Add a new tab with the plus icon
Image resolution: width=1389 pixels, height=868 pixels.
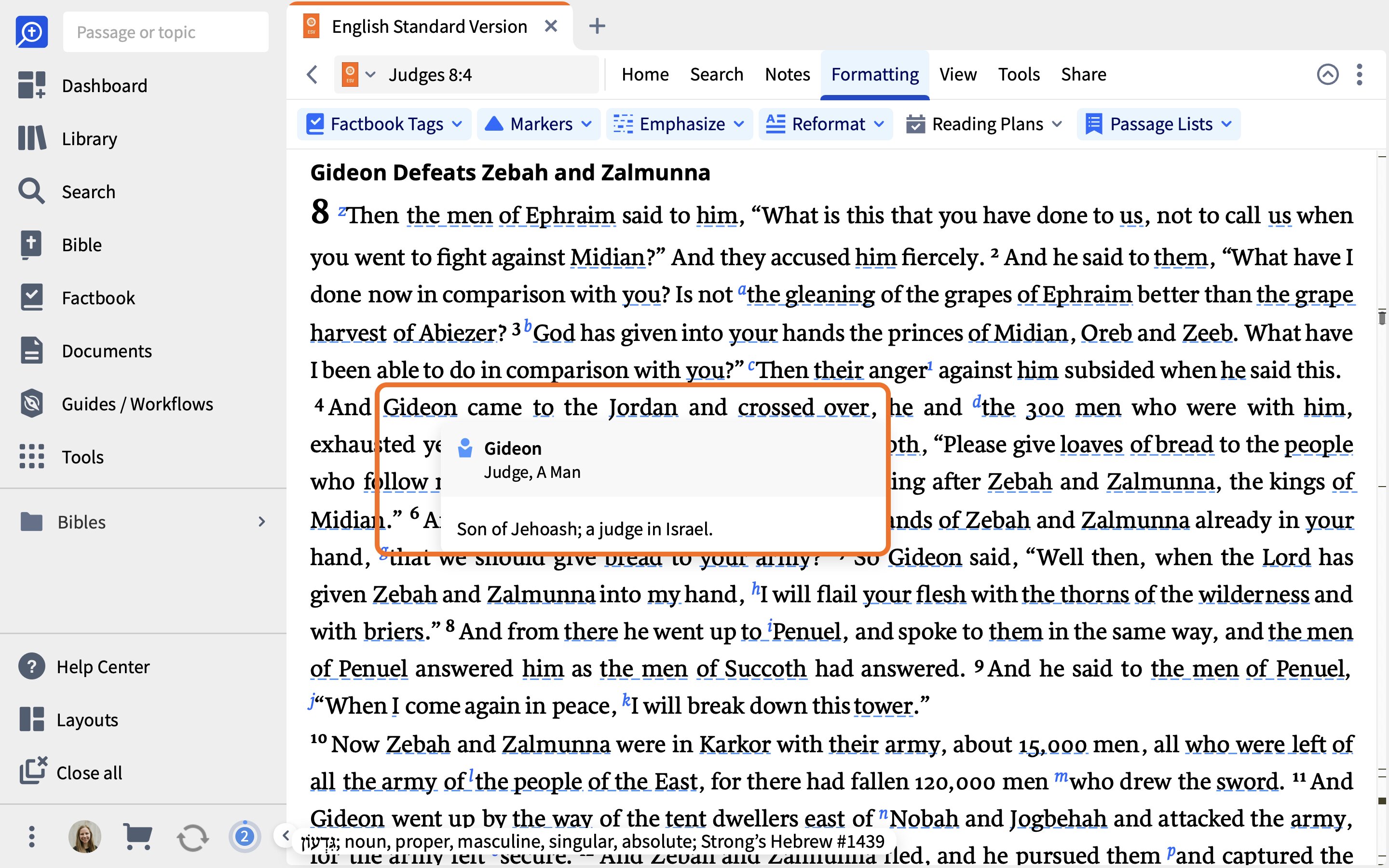click(597, 26)
